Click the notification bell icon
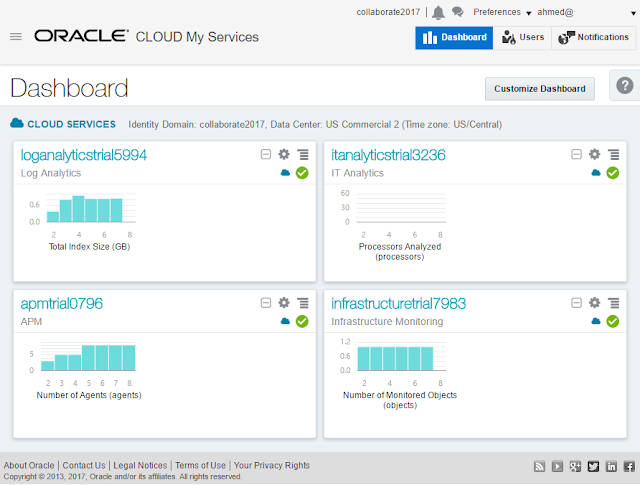This screenshot has width=640, height=485. coord(438,12)
